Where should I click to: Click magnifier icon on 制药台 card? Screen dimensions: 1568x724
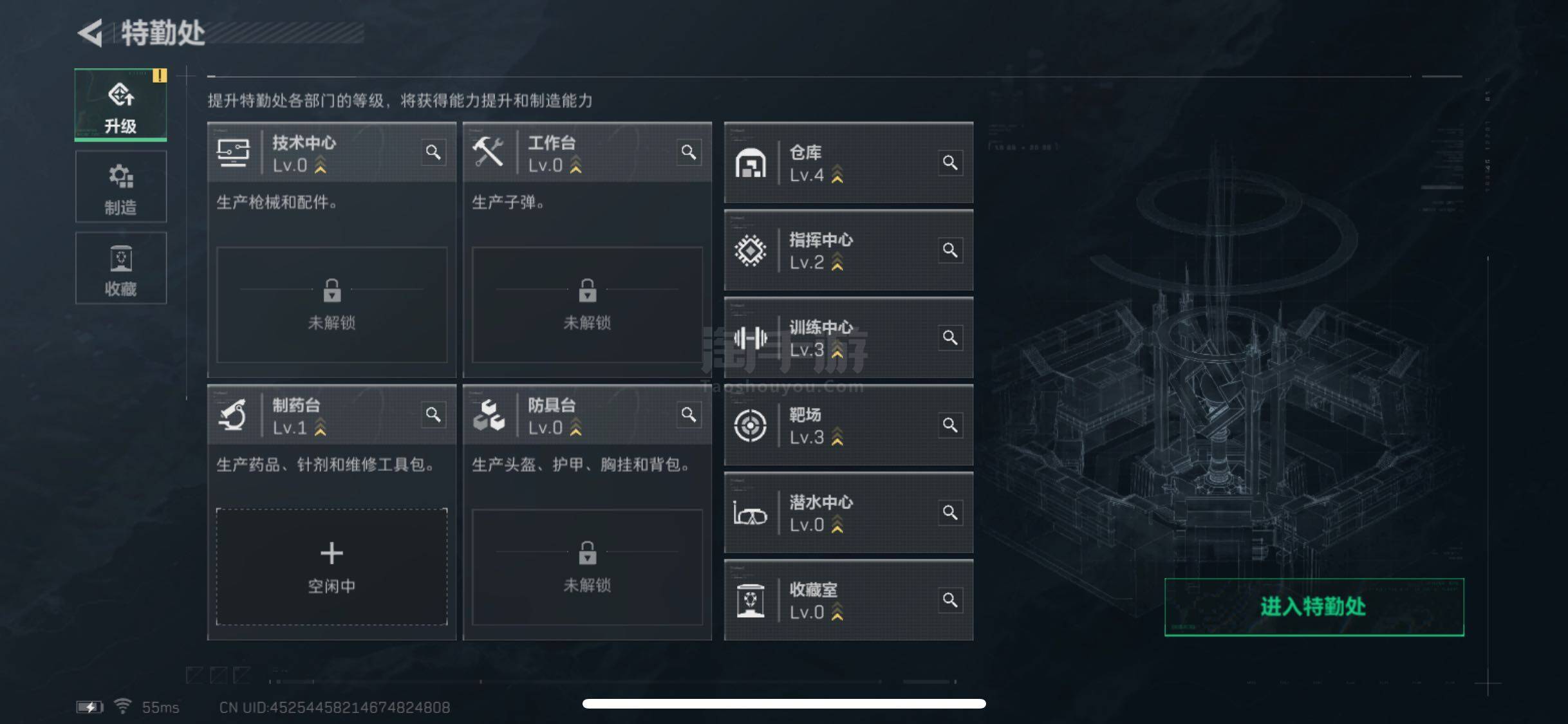(x=433, y=414)
